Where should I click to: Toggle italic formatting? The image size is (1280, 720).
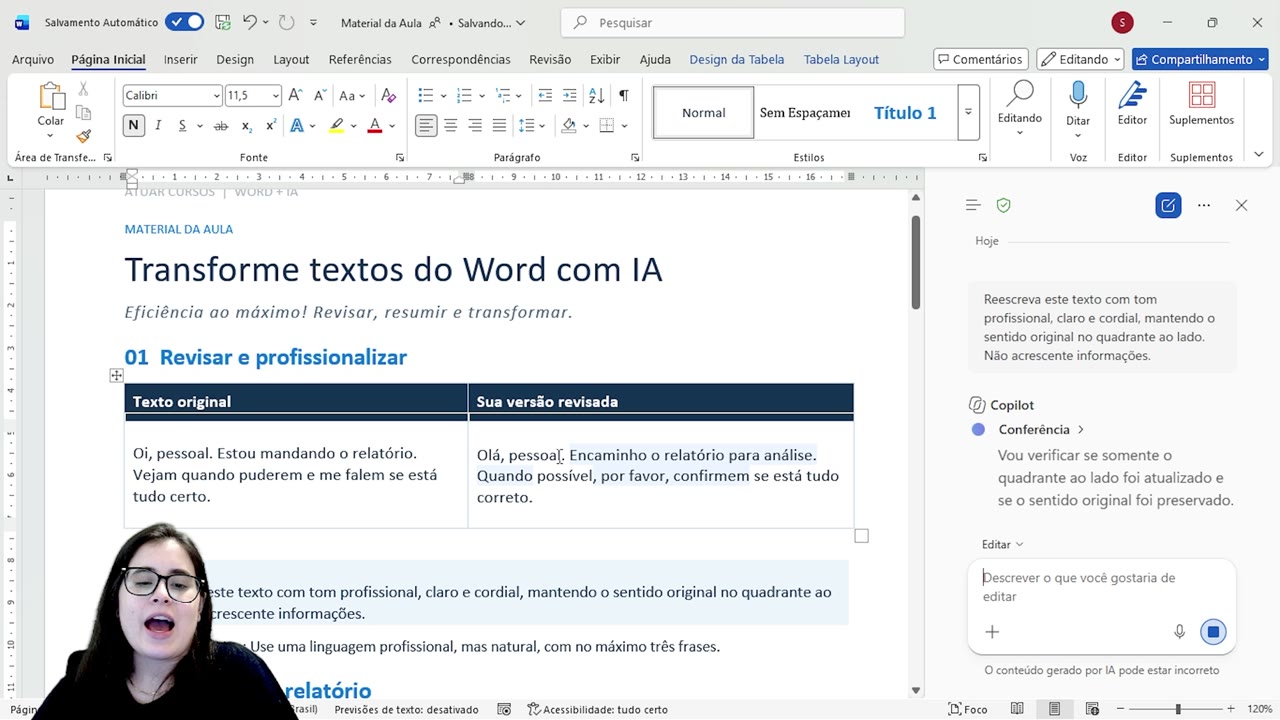pos(158,126)
